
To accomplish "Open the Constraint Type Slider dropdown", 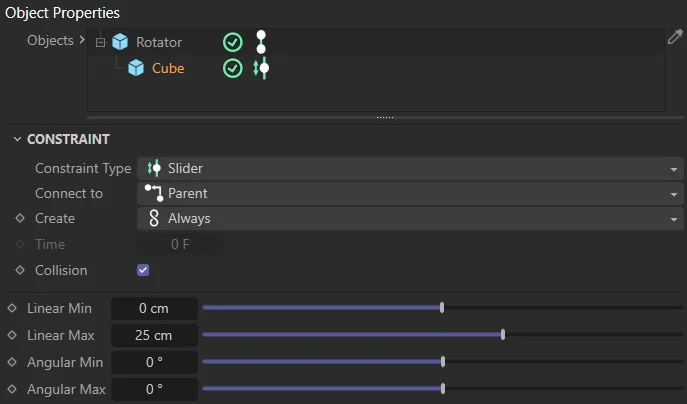I will (x=410, y=169).
